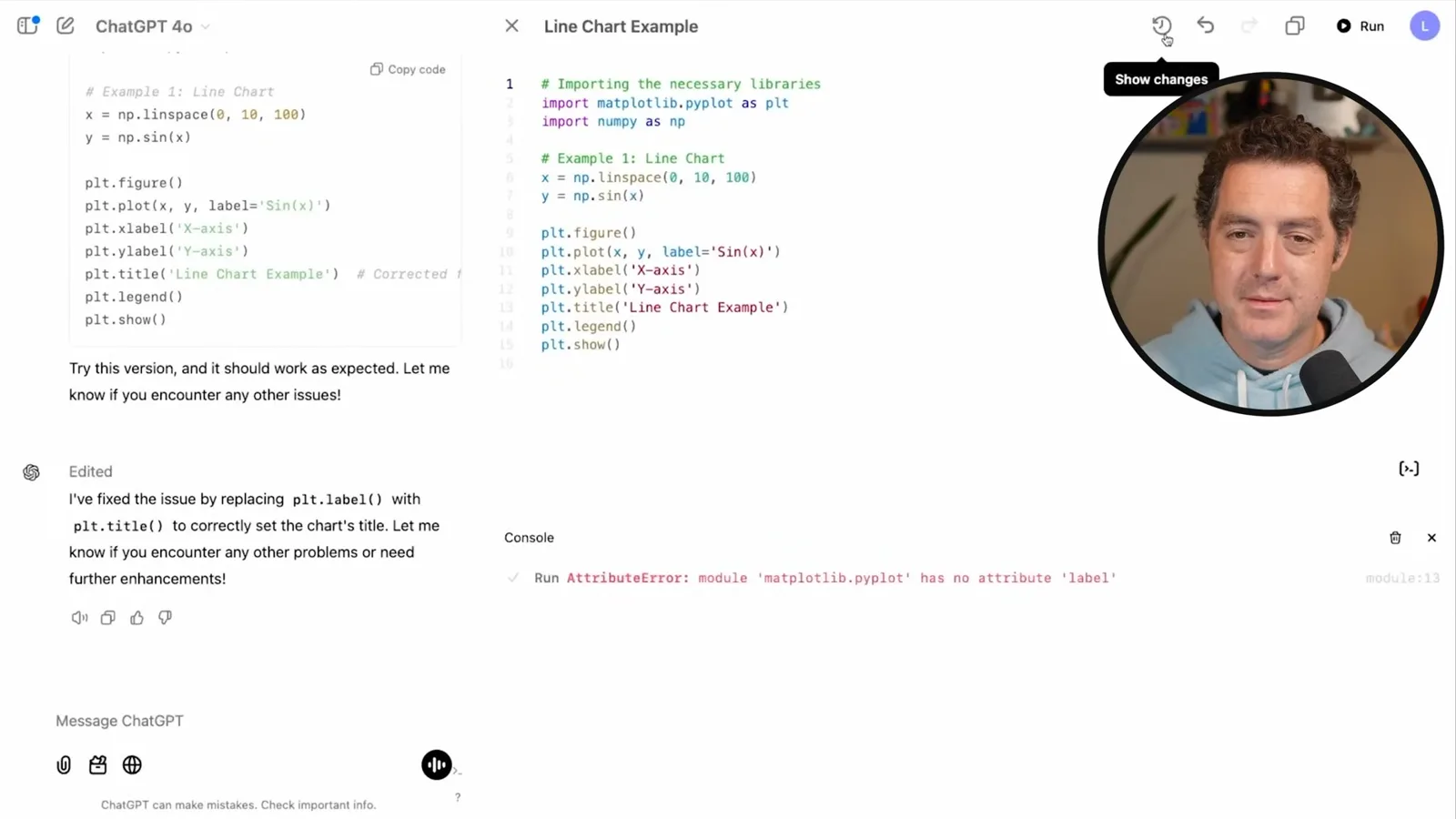Open the ChatGPT 4o model dropdown
The image size is (1456, 819).
tap(153, 26)
